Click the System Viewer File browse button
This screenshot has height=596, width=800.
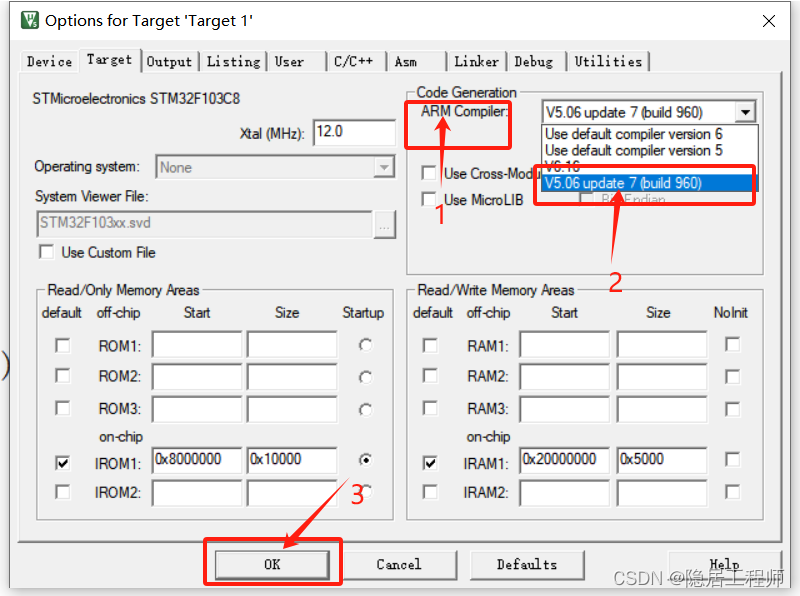(385, 225)
